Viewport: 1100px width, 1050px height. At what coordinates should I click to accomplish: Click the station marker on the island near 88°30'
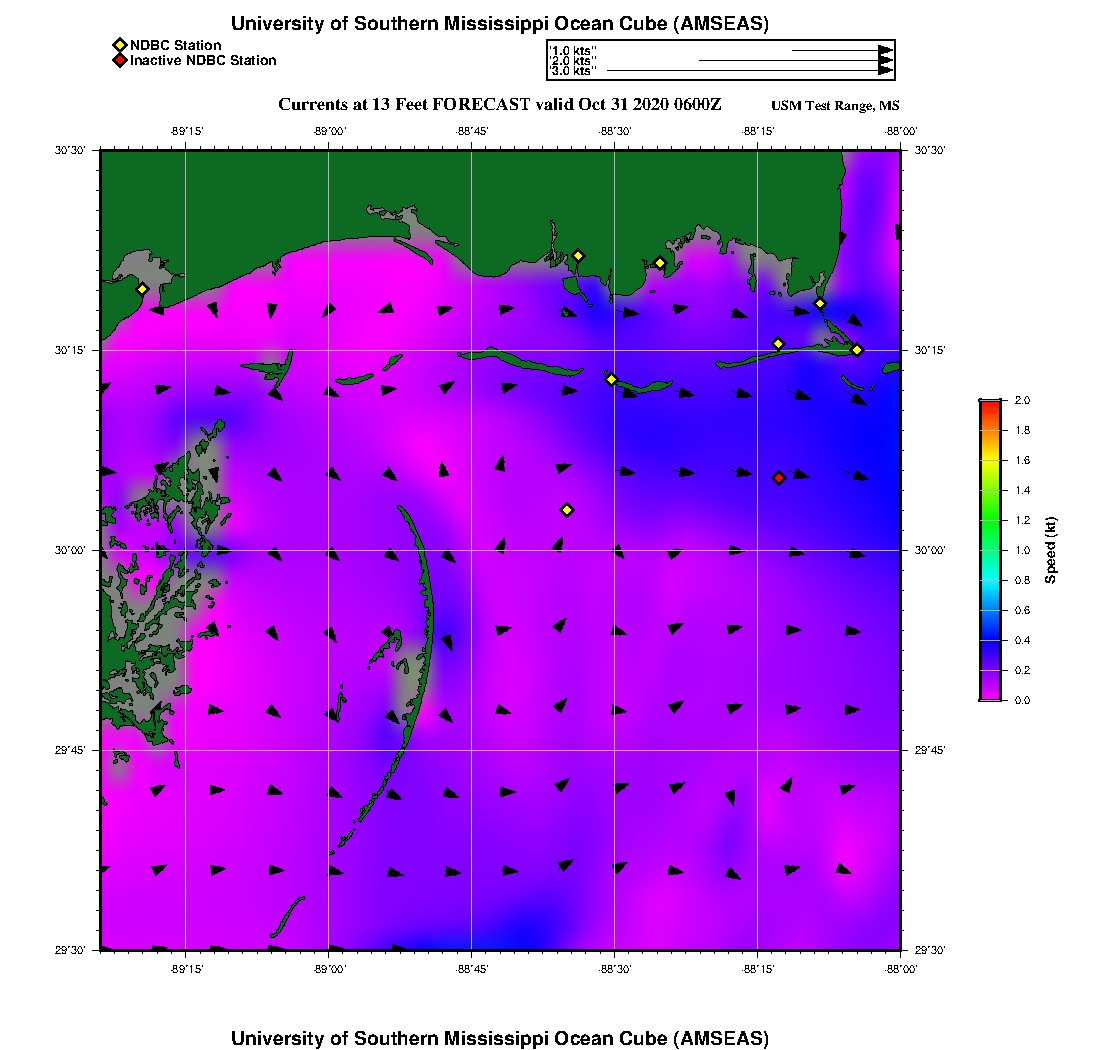pyautogui.click(x=612, y=379)
